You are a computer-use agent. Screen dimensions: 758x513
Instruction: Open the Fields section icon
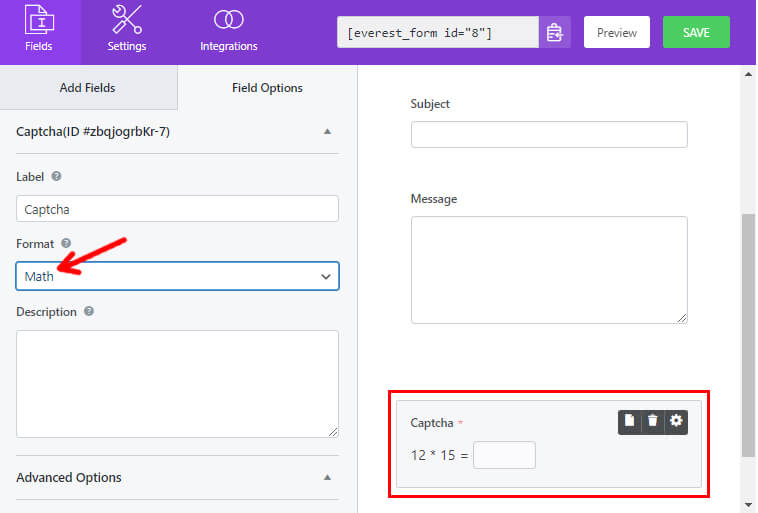pyautogui.click(x=39, y=20)
